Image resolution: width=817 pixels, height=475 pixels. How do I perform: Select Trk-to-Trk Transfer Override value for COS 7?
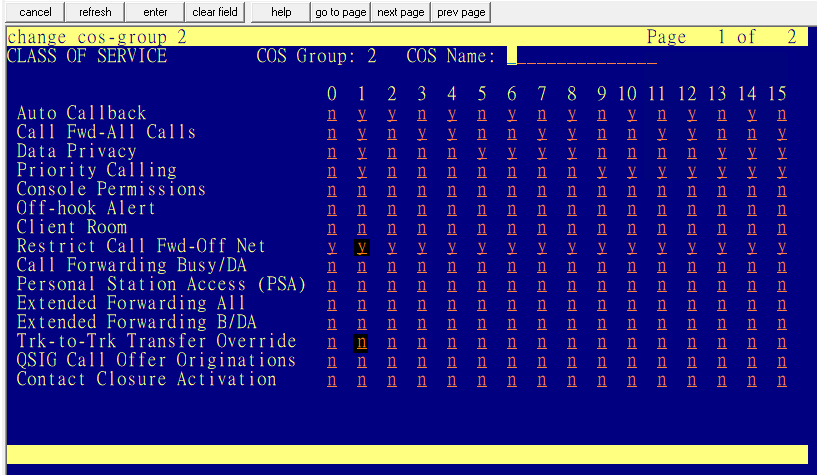[x=542, y=342]
